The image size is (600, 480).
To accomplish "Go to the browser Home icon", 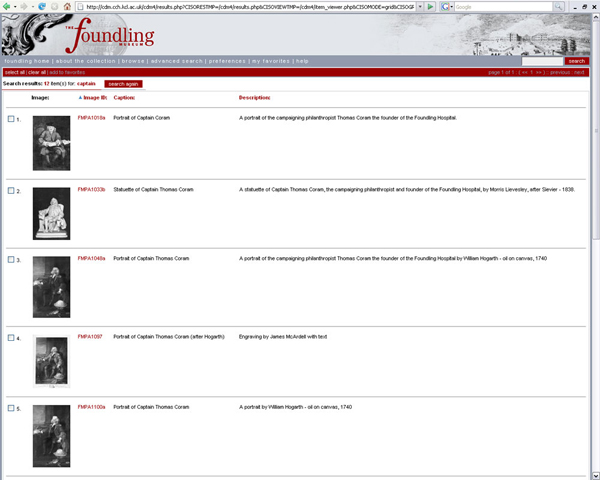I will pyautogui.click(x=66, y=6).
